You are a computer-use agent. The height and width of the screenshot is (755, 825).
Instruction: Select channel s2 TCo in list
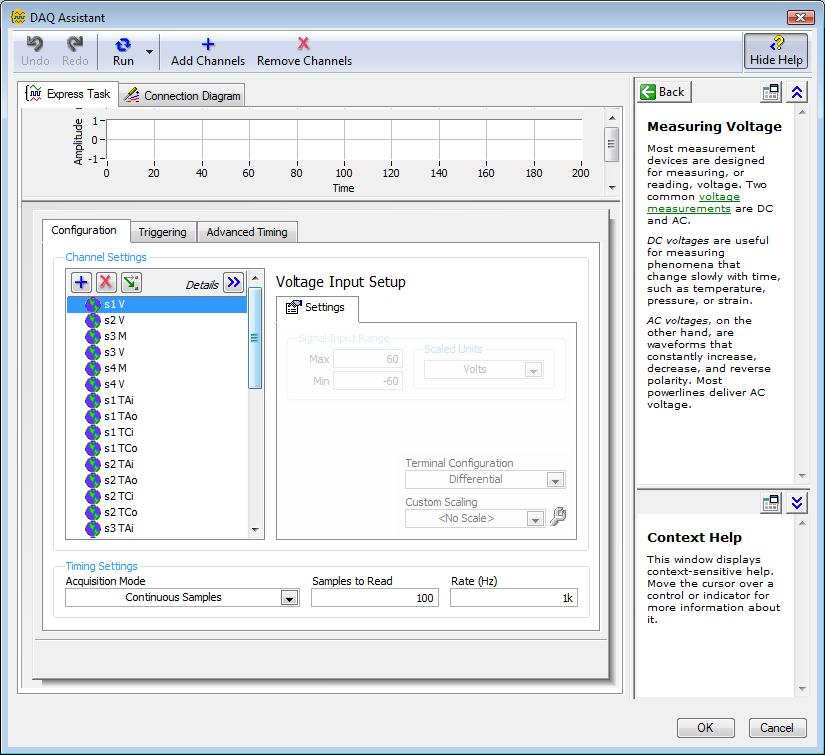156,512
